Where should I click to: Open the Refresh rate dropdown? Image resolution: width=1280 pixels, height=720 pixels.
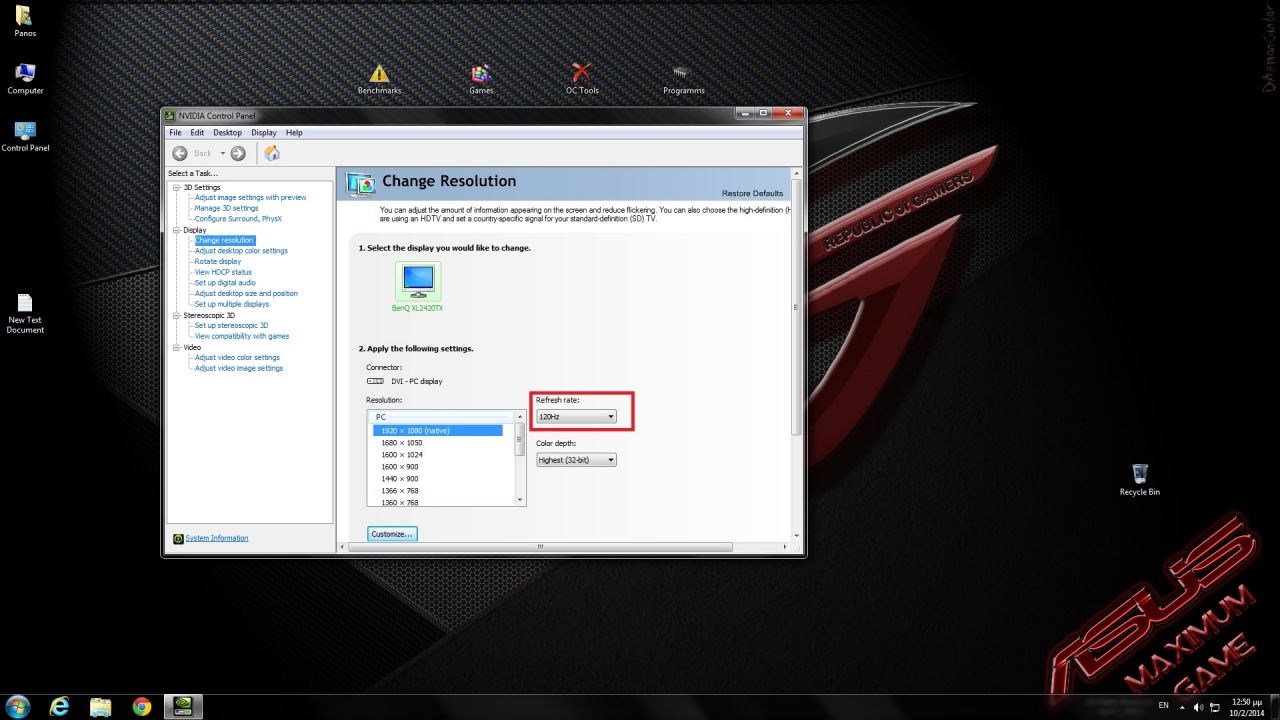pos(576,416)
